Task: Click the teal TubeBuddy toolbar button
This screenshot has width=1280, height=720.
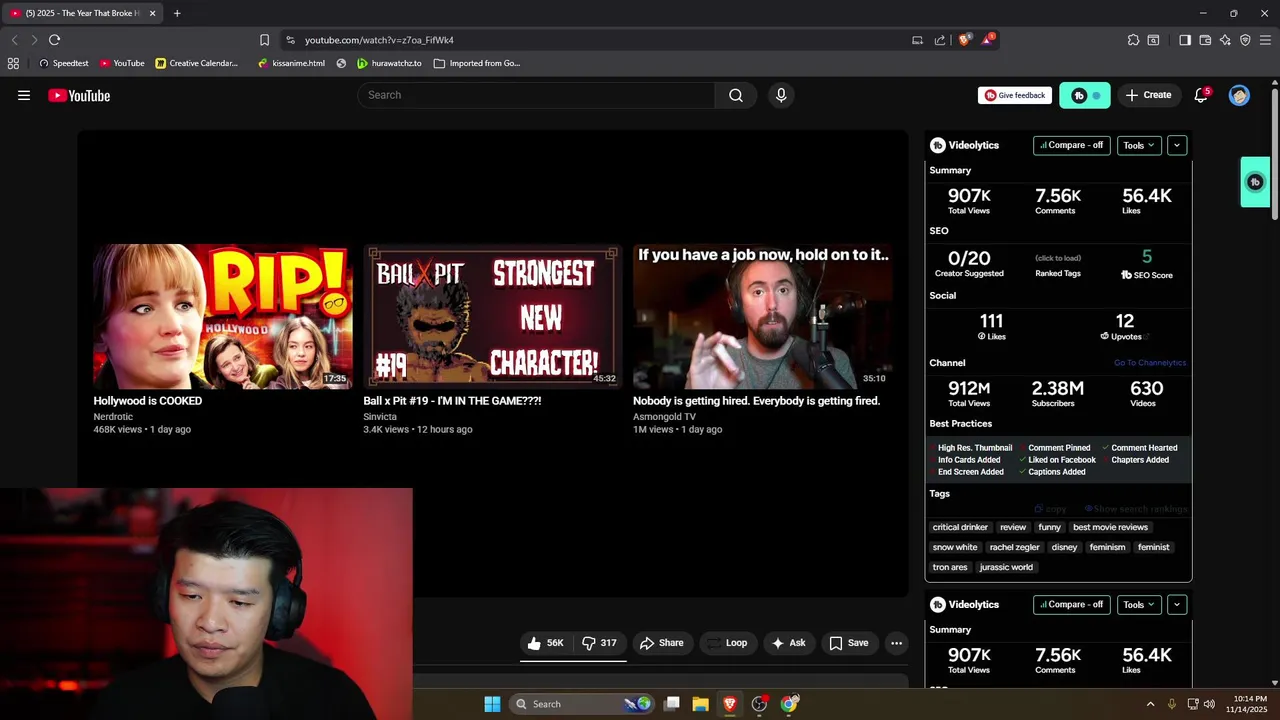Action: point(1085,95)
